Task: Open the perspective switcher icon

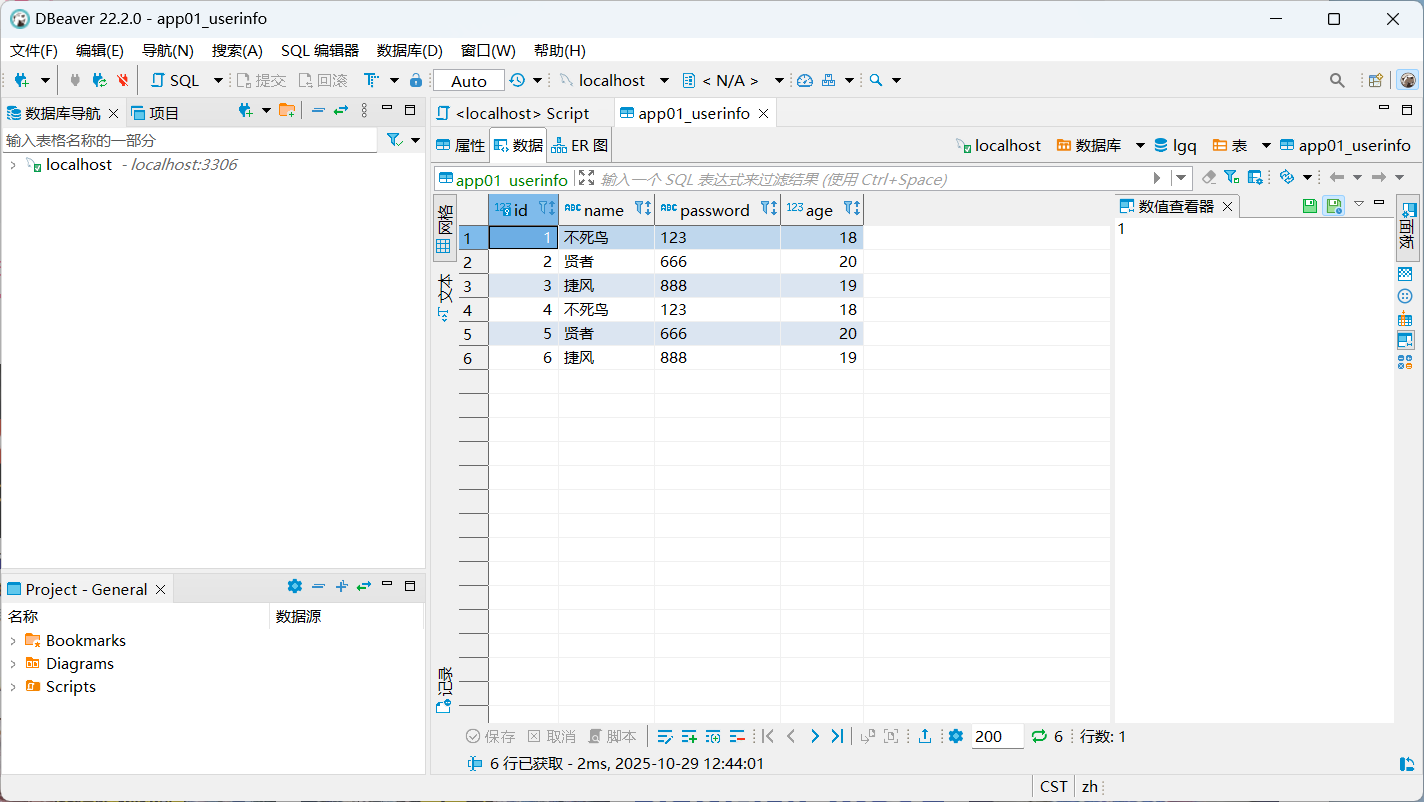Action: pyautogui.click(x=1376, y=80)
